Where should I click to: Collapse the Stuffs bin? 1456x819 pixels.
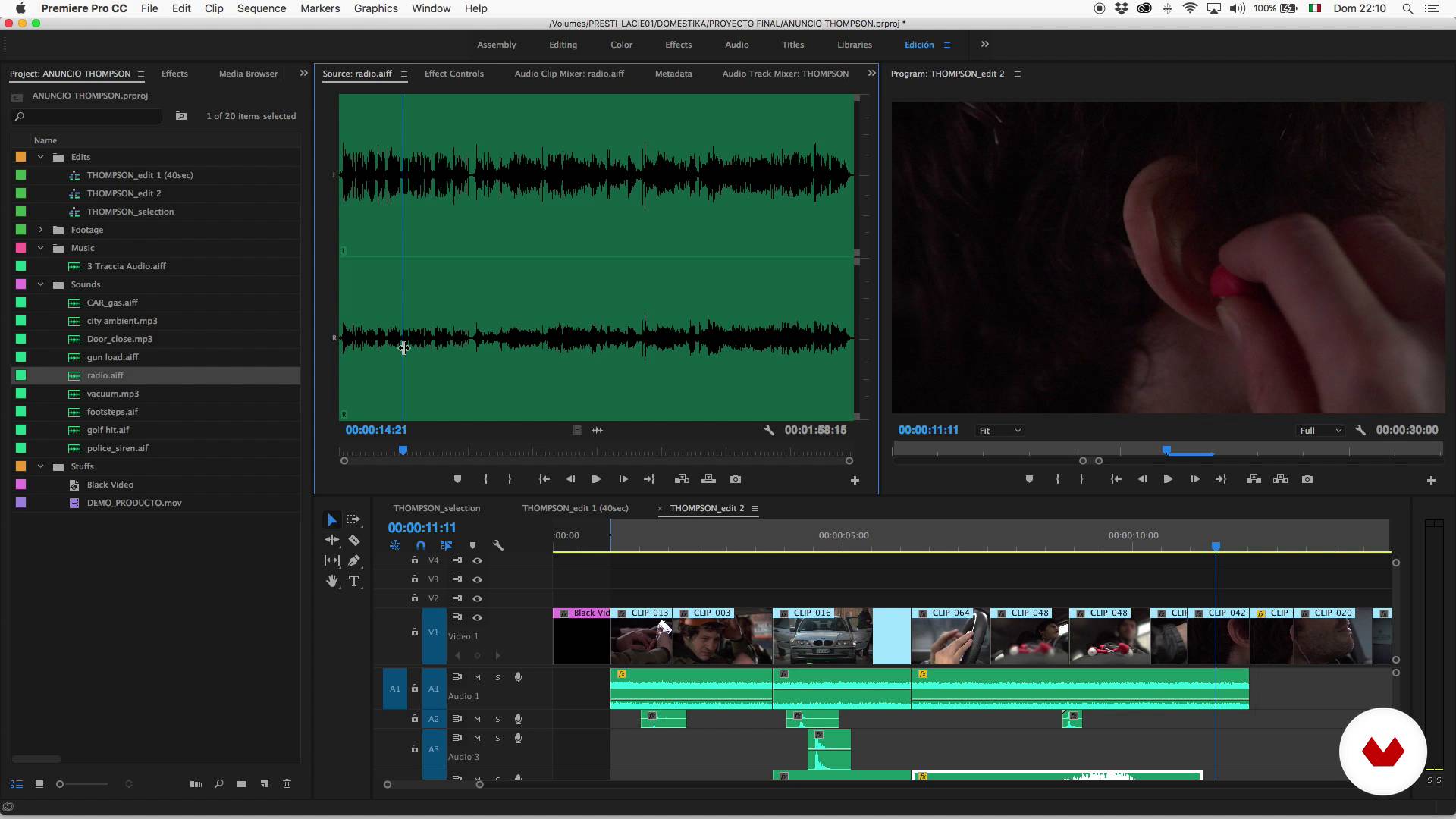(40, 466)
